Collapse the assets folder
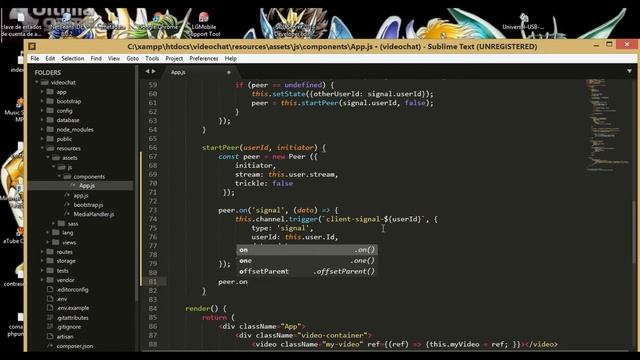Image resolution: width=640 pixels, height=360 pixels. click(48, 158)
